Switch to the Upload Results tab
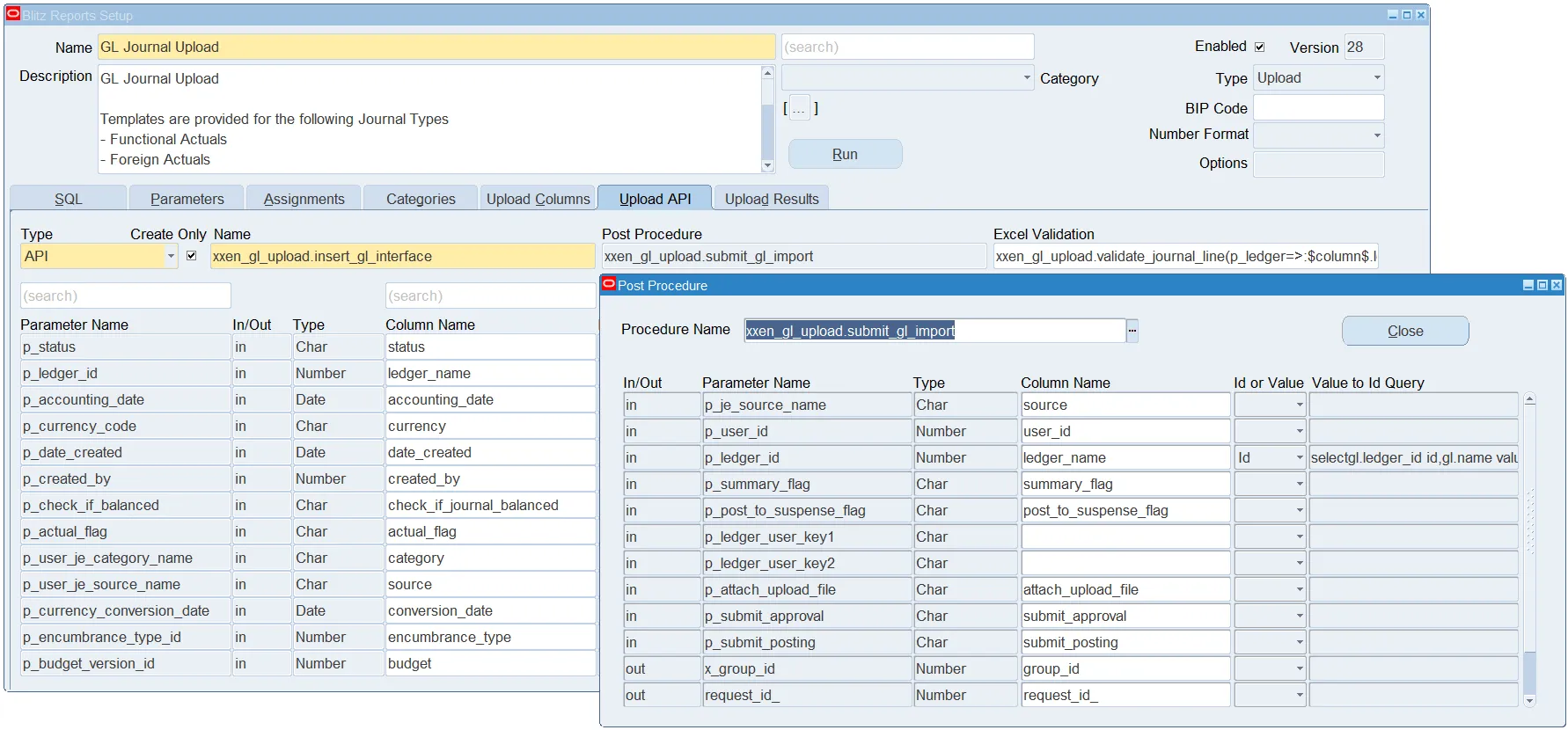This screenshot has width=1568, height=730. pos(772,199)
